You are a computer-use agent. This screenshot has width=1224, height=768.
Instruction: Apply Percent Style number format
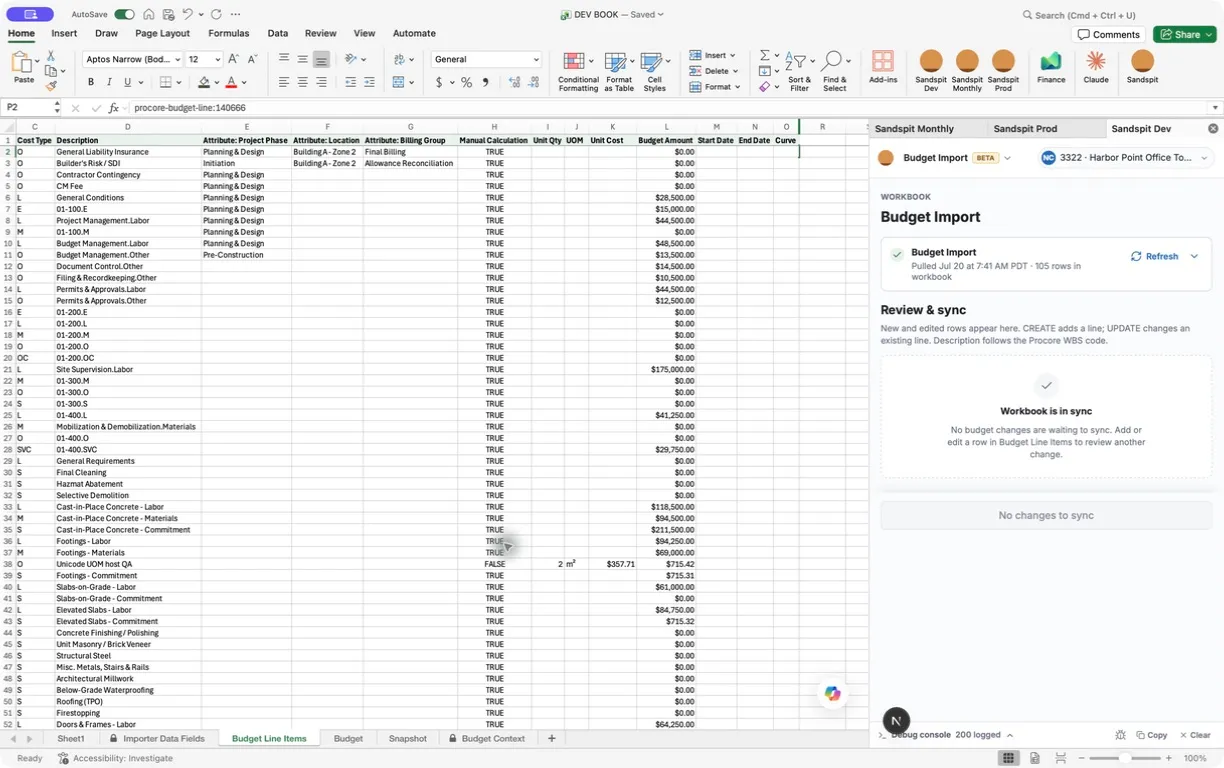click(466, 82)
